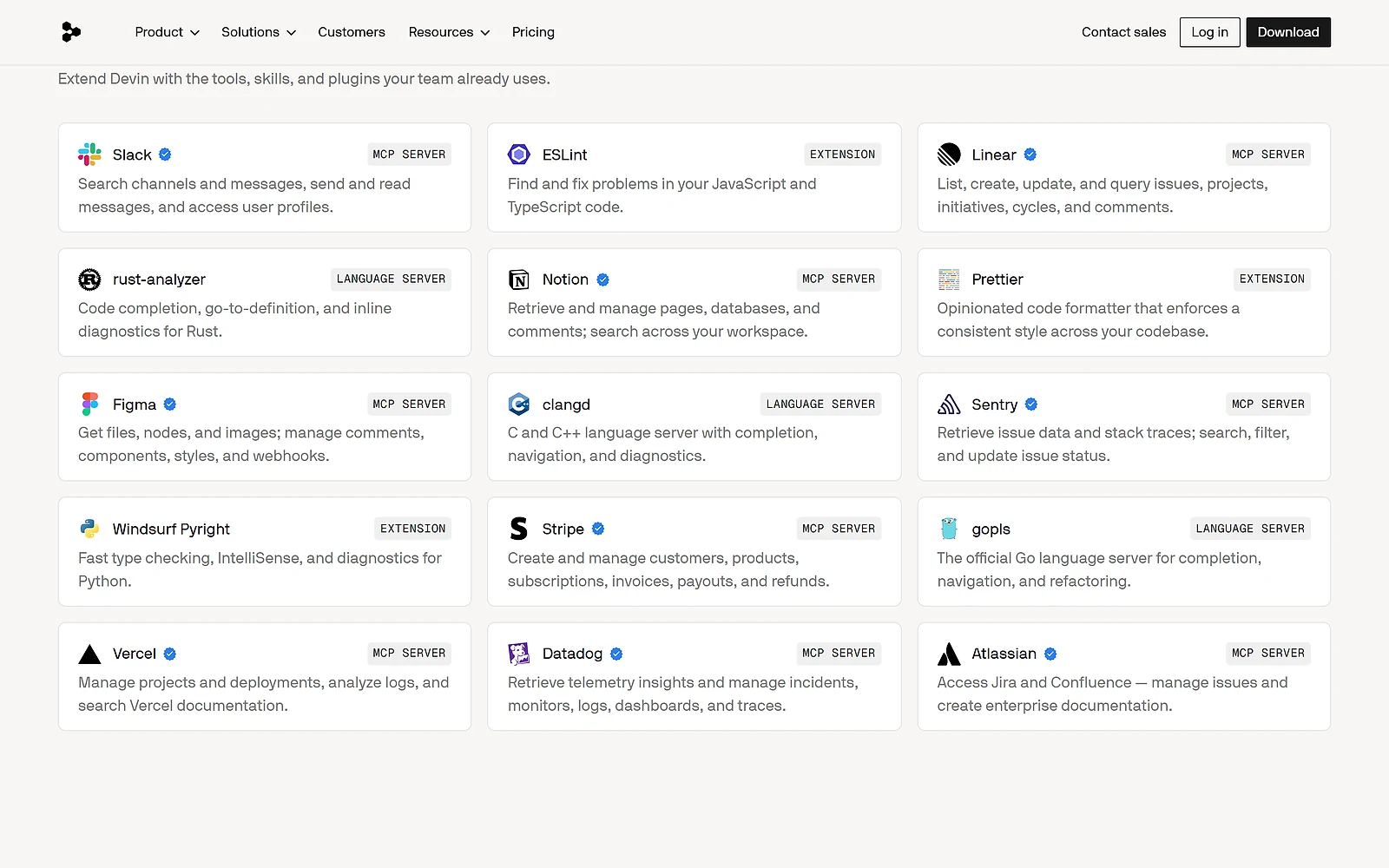Click the Atlassian logo icon
The image size is (1389, 868).
(x=949, y=654)
